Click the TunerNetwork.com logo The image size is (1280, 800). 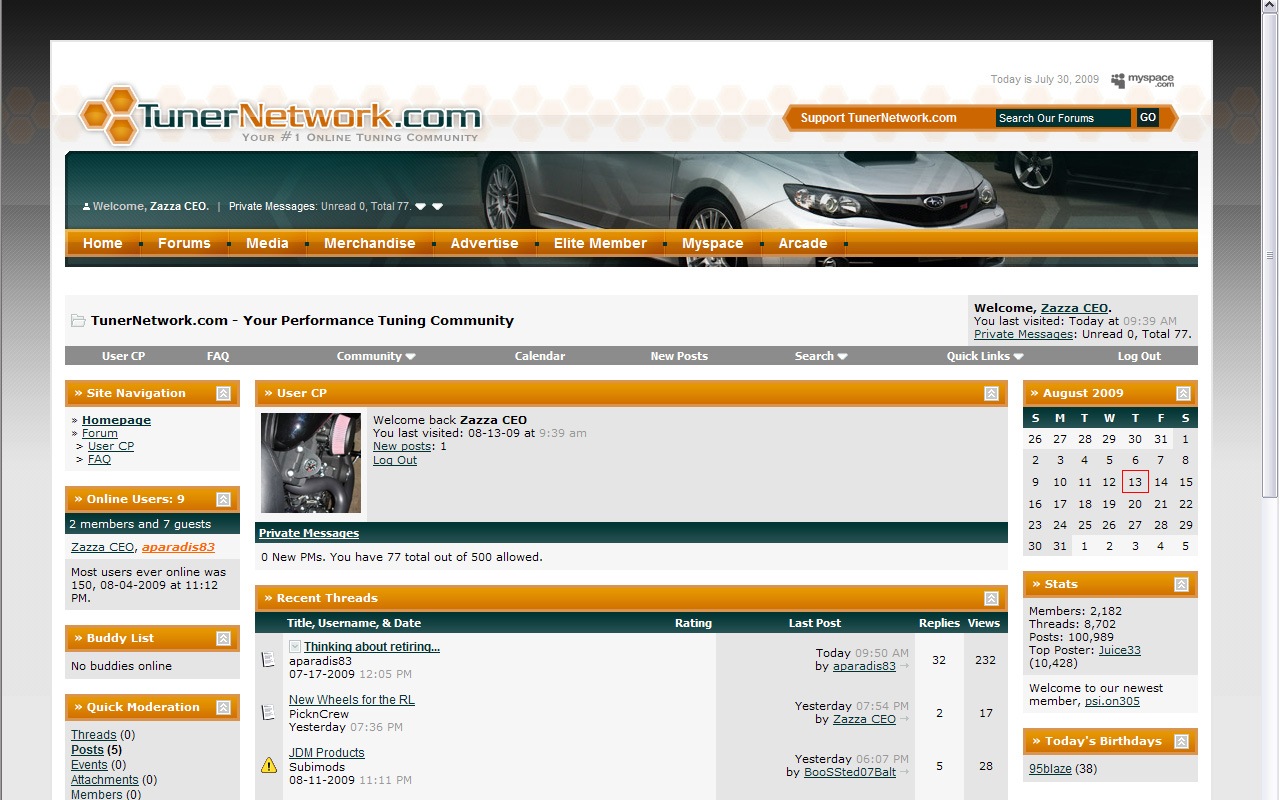tap(280, 115)
